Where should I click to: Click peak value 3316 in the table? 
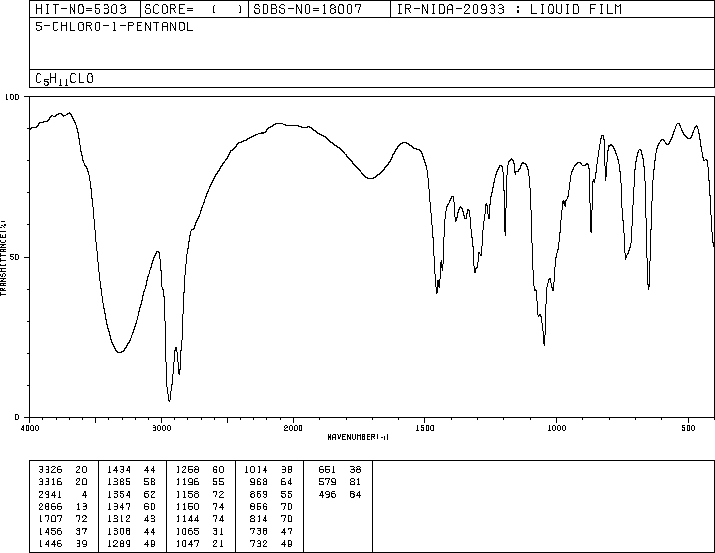point(50,482)
